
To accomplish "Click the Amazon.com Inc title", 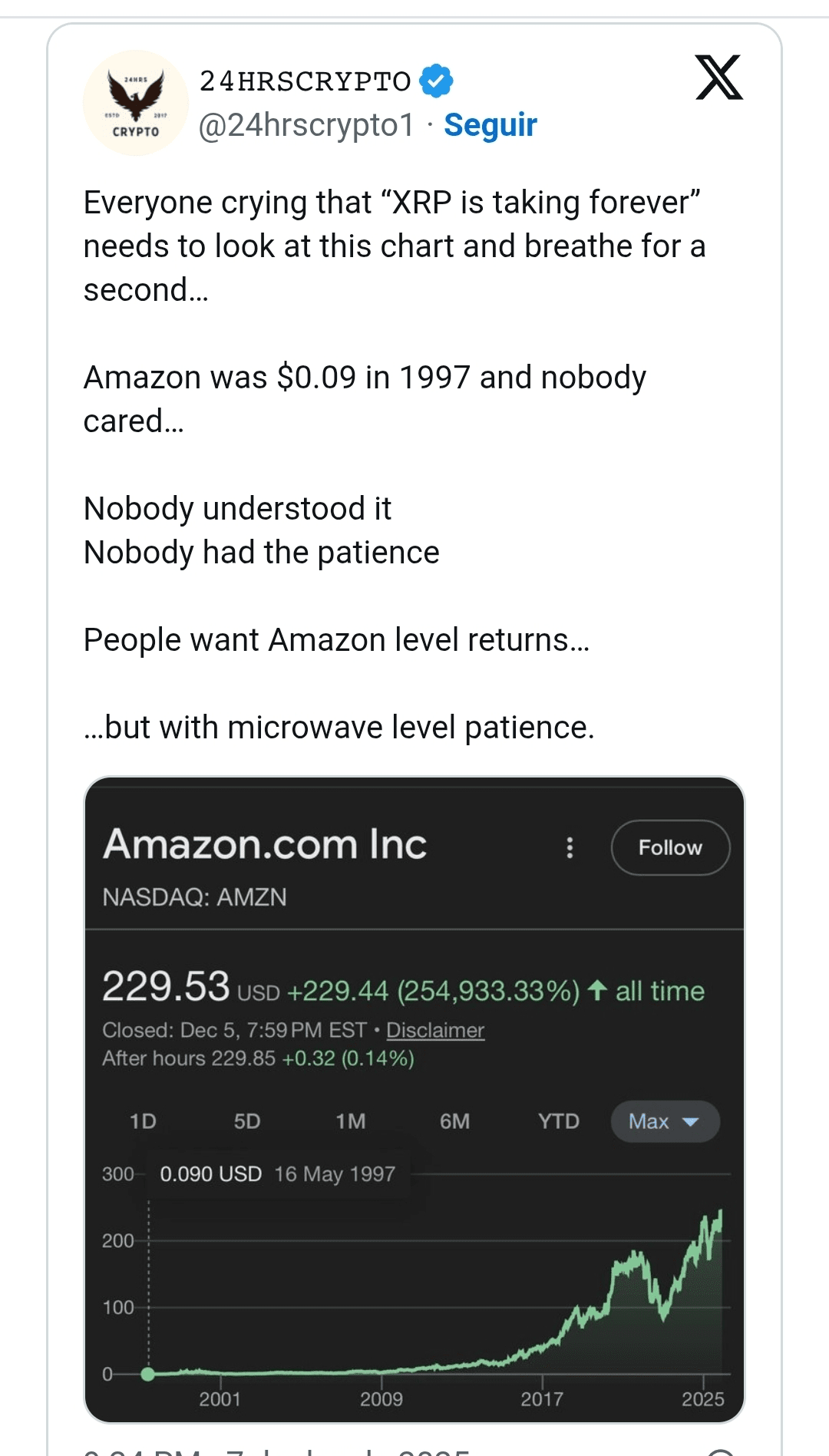I will point(265,844).
